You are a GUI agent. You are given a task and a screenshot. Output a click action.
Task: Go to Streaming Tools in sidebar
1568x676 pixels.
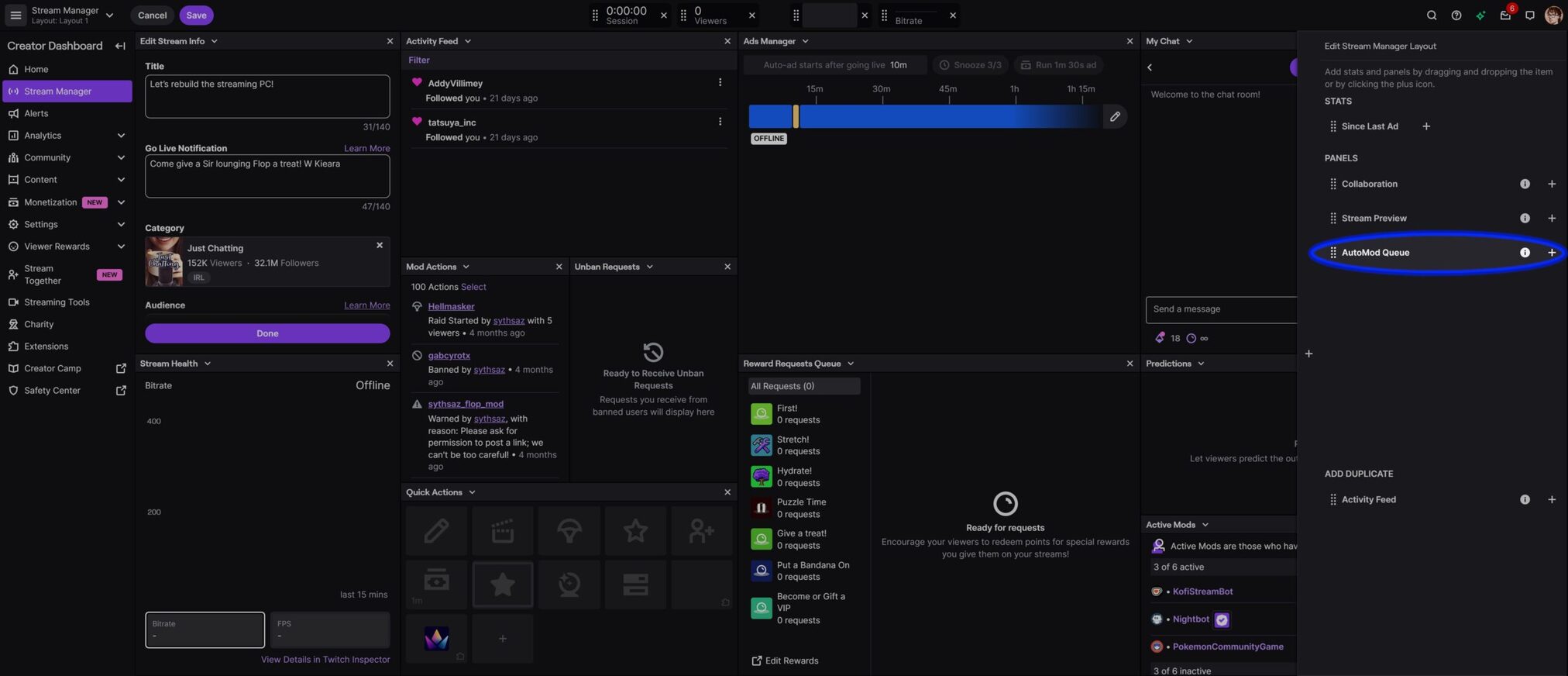coord(57,302)
